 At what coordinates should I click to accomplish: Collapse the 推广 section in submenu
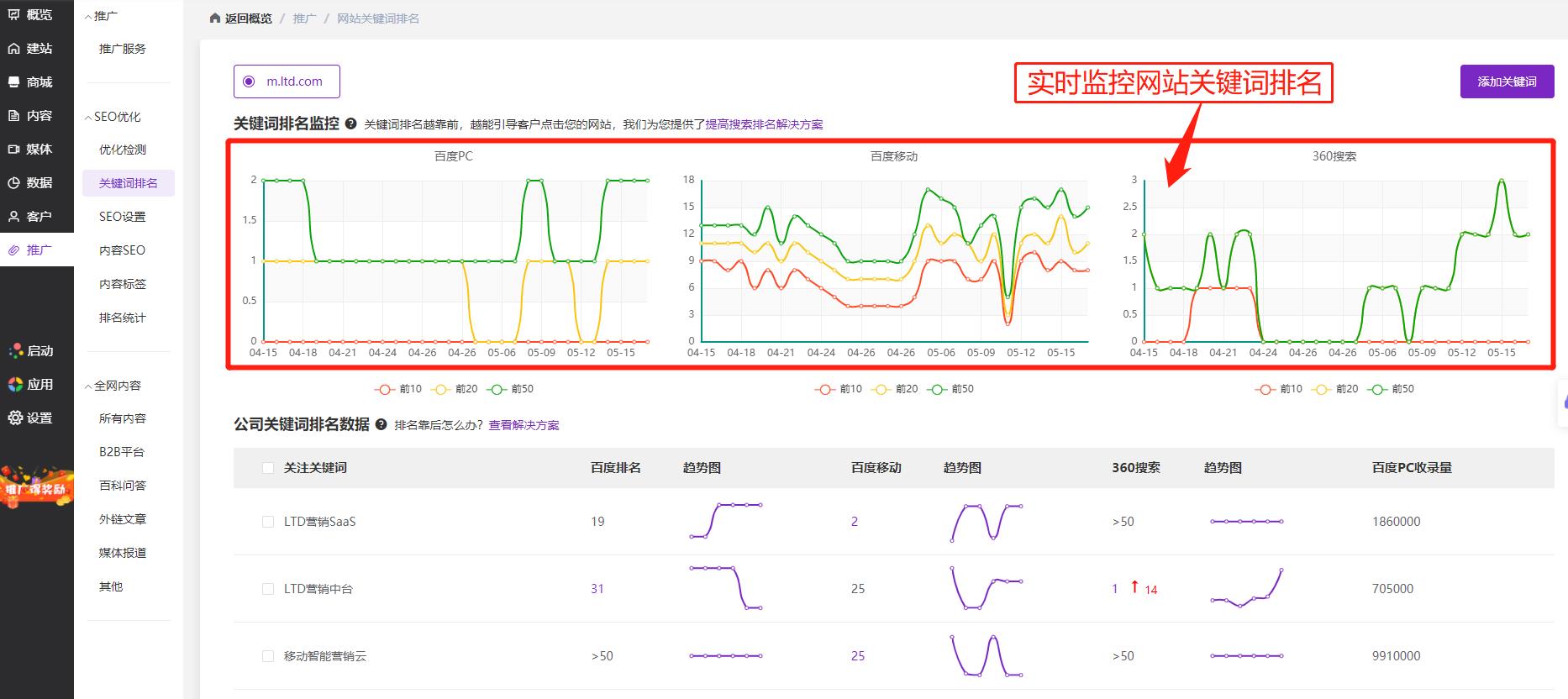tap(88, 16)
